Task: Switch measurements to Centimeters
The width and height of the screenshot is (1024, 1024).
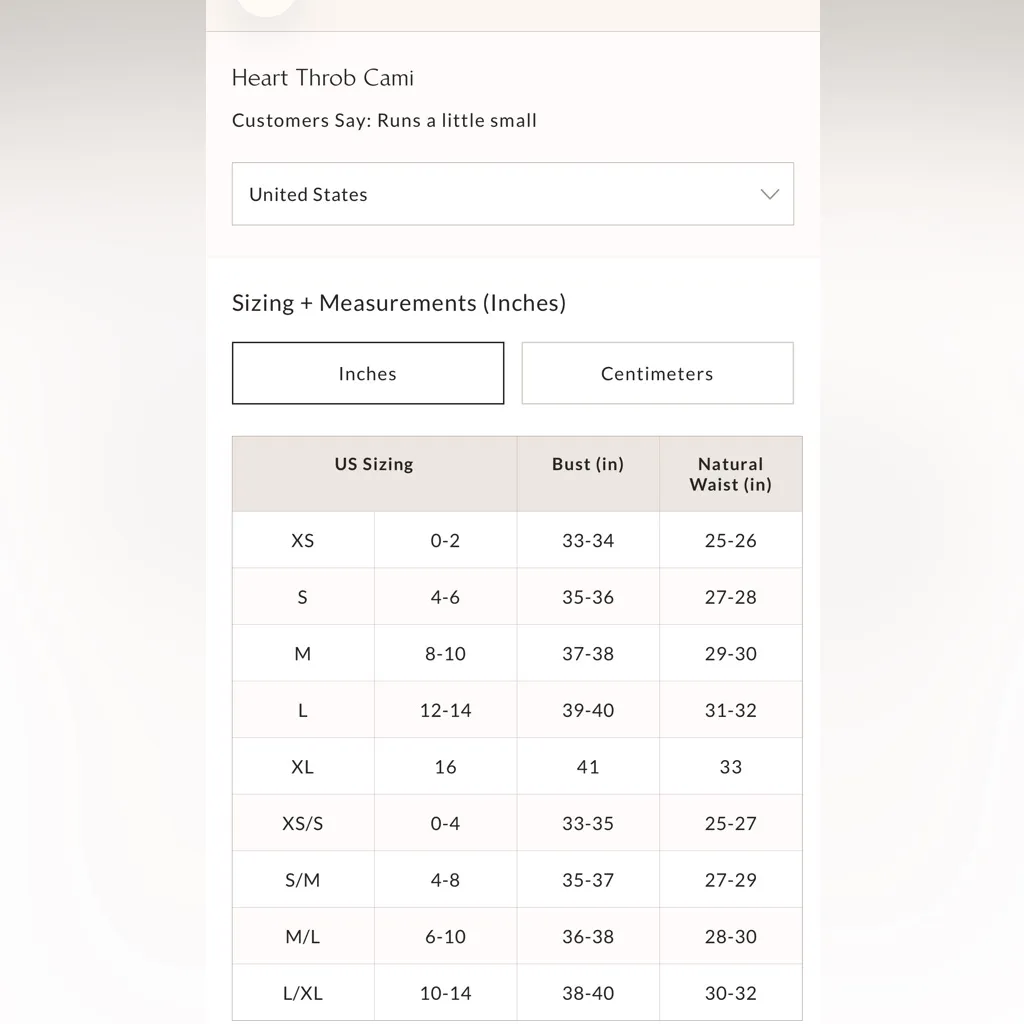Action: point(657,373)
